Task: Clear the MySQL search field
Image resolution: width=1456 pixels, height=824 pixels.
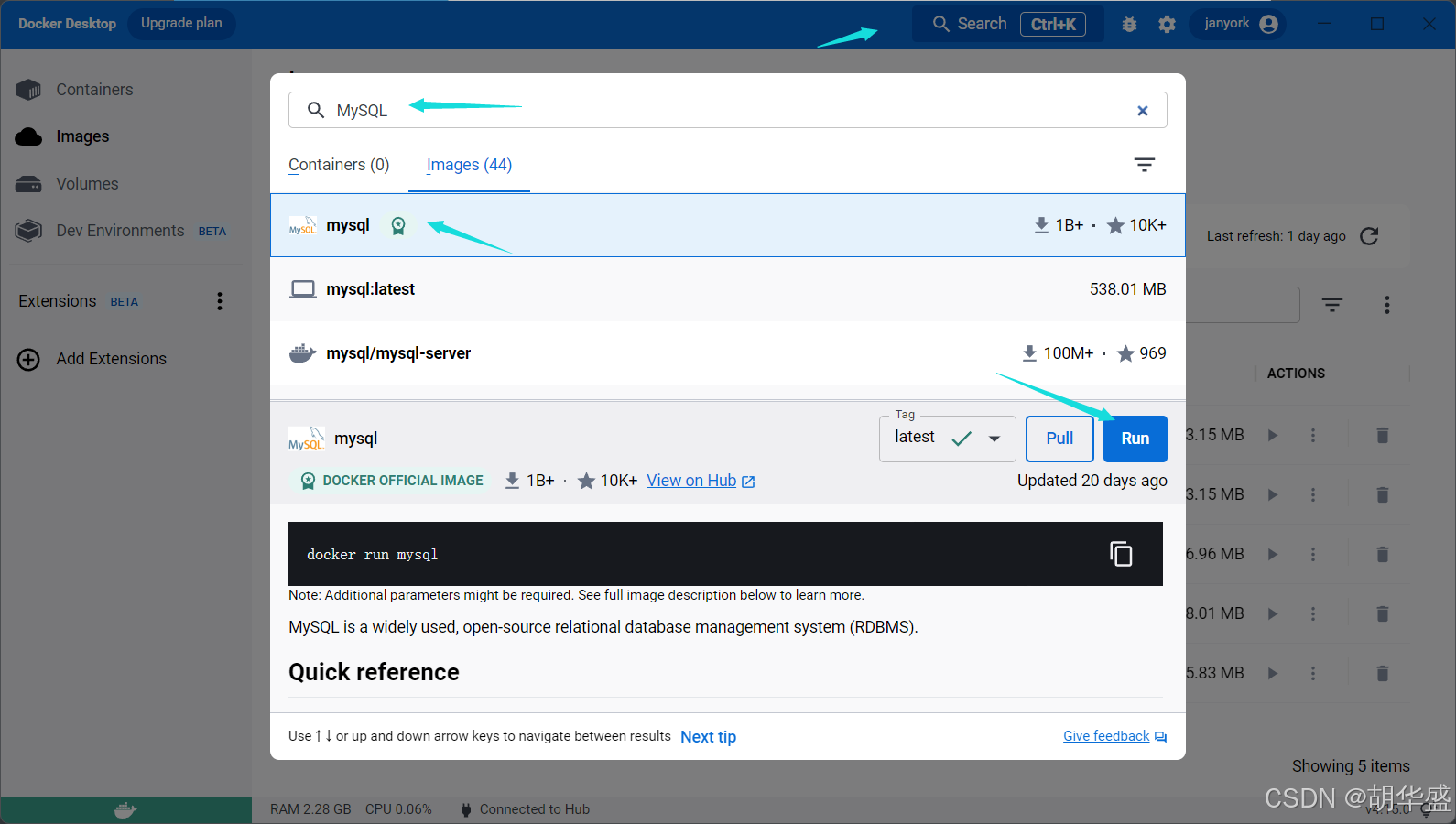Action: (1142, 111)
